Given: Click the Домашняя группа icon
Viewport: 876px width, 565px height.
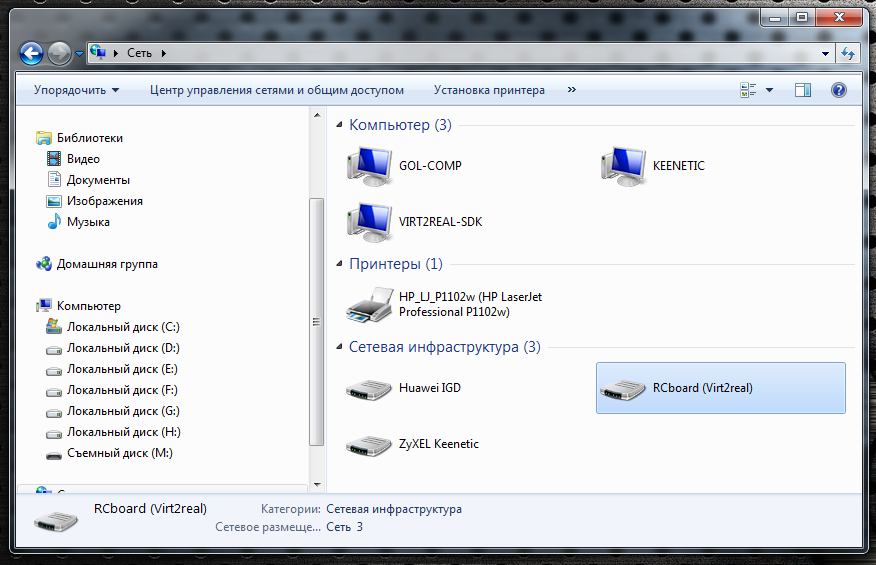Looking at the screenshot, I should 44,264.
